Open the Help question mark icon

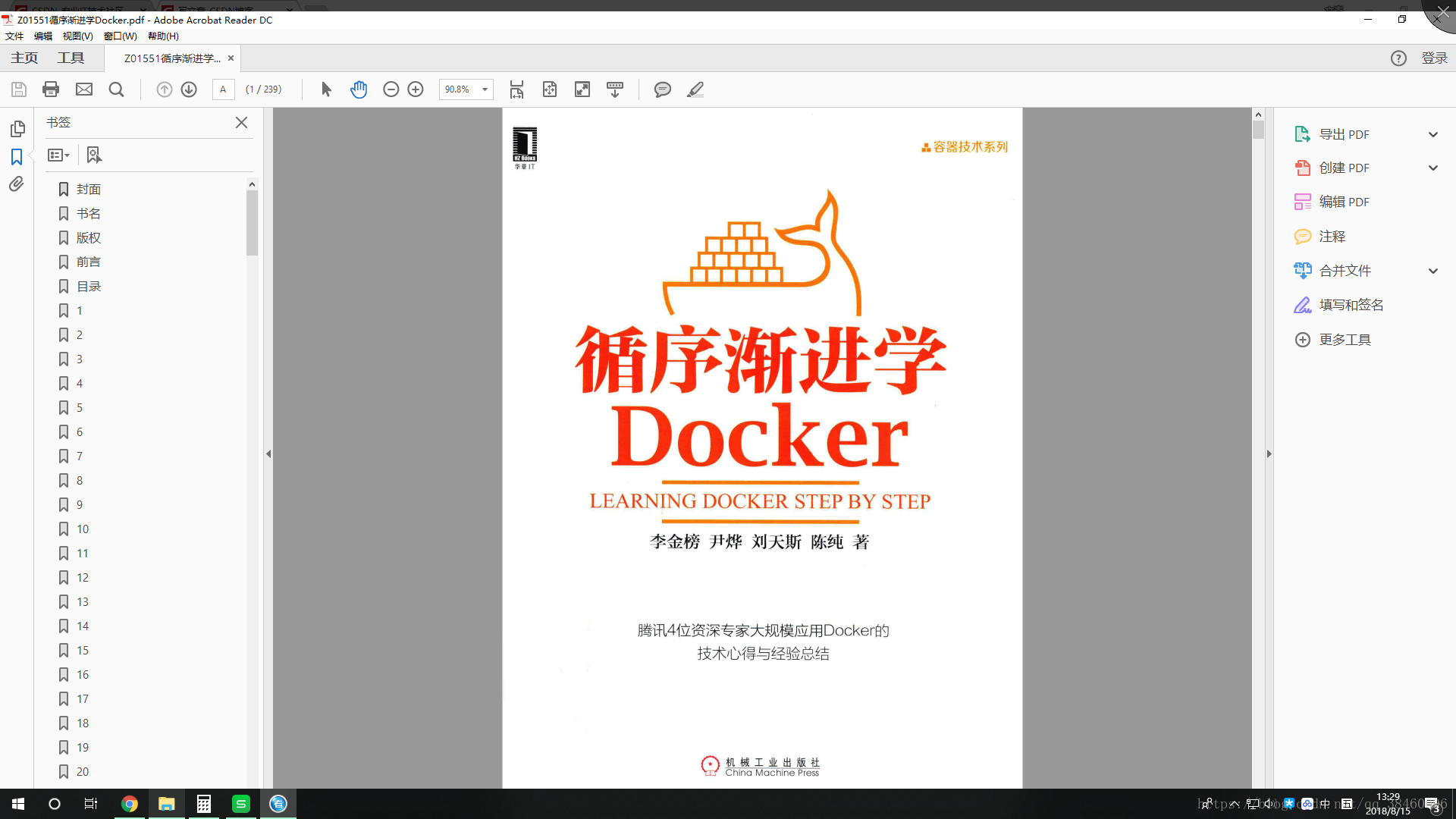(1398, 58)
